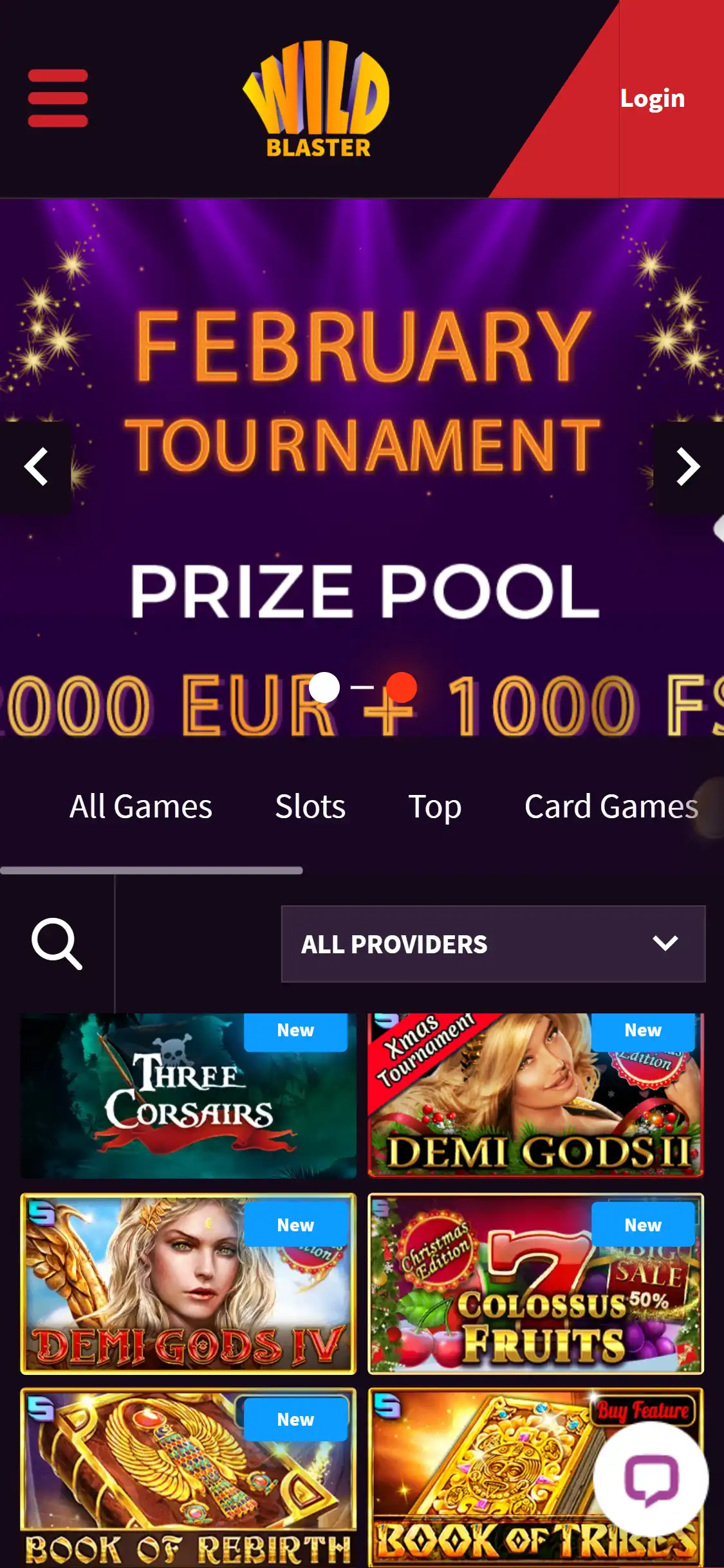Launch the Demi Gods II game
The image size is (724, 1568).
click(535, 1096)
